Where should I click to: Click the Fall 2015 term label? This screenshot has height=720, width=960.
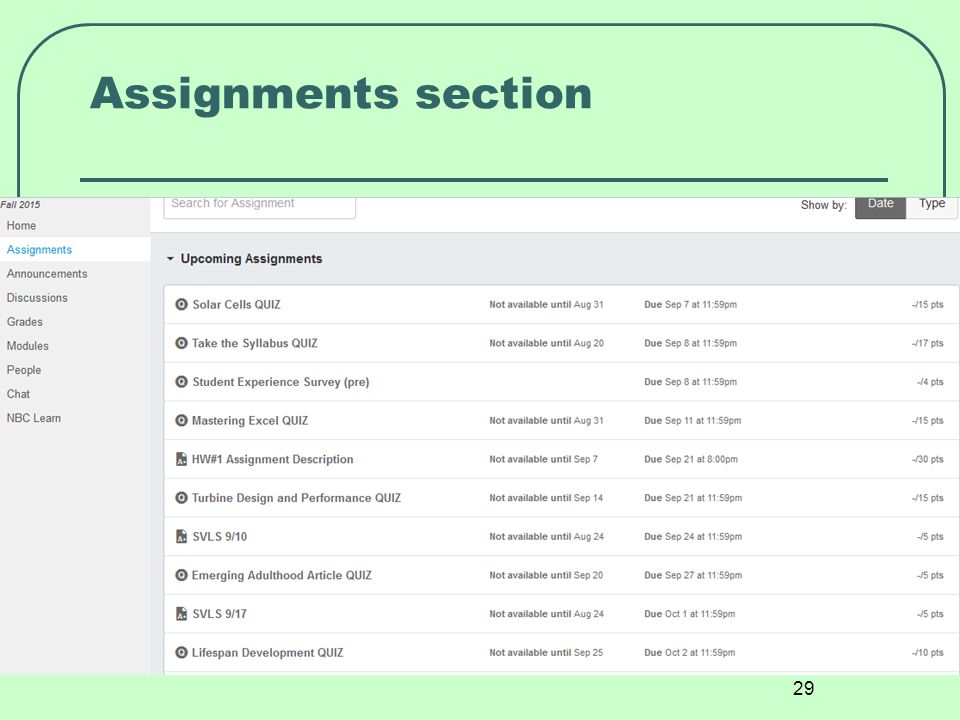click(x=20, y=204)
